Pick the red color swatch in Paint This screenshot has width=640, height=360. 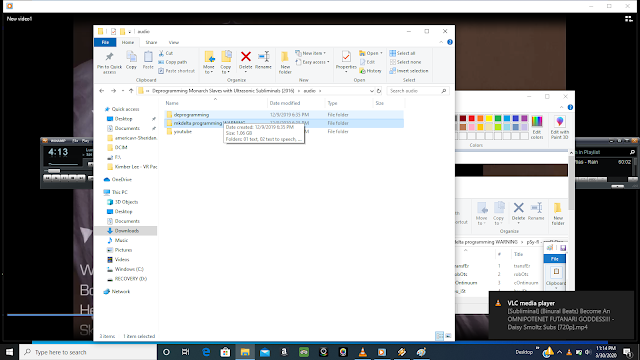point(471,118)
